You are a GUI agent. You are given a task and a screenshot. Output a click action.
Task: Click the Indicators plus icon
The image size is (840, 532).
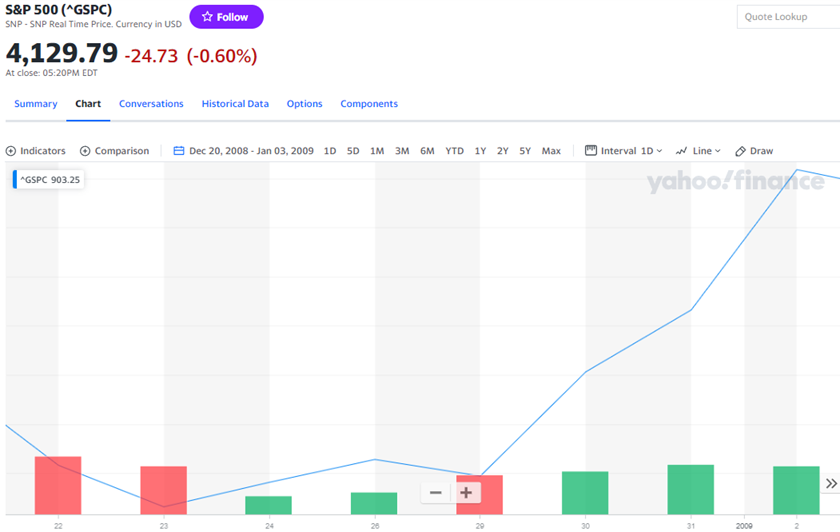click(11, 151)
